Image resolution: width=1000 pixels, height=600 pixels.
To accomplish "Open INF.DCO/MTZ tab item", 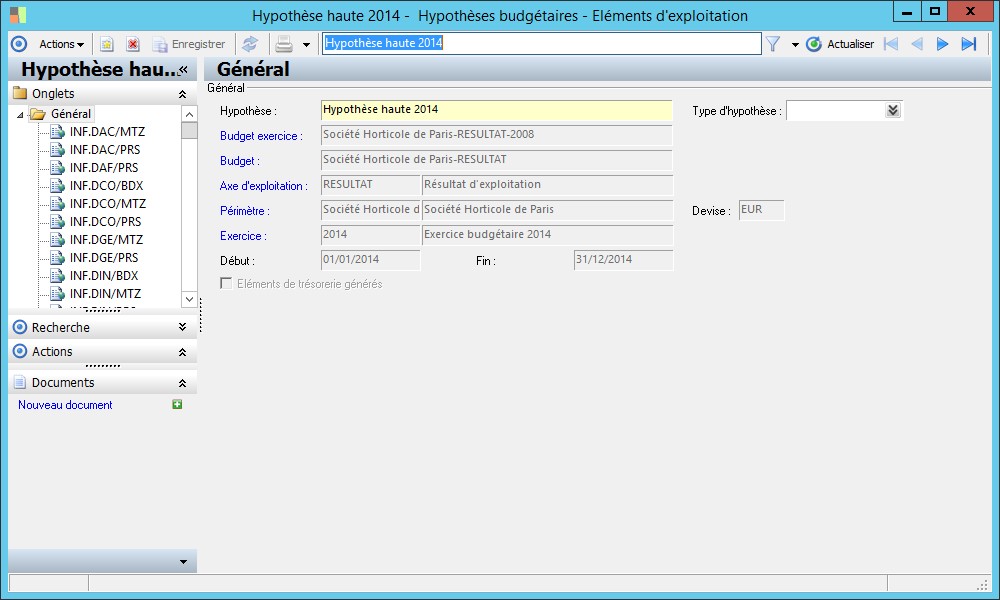I will point(108,203).
